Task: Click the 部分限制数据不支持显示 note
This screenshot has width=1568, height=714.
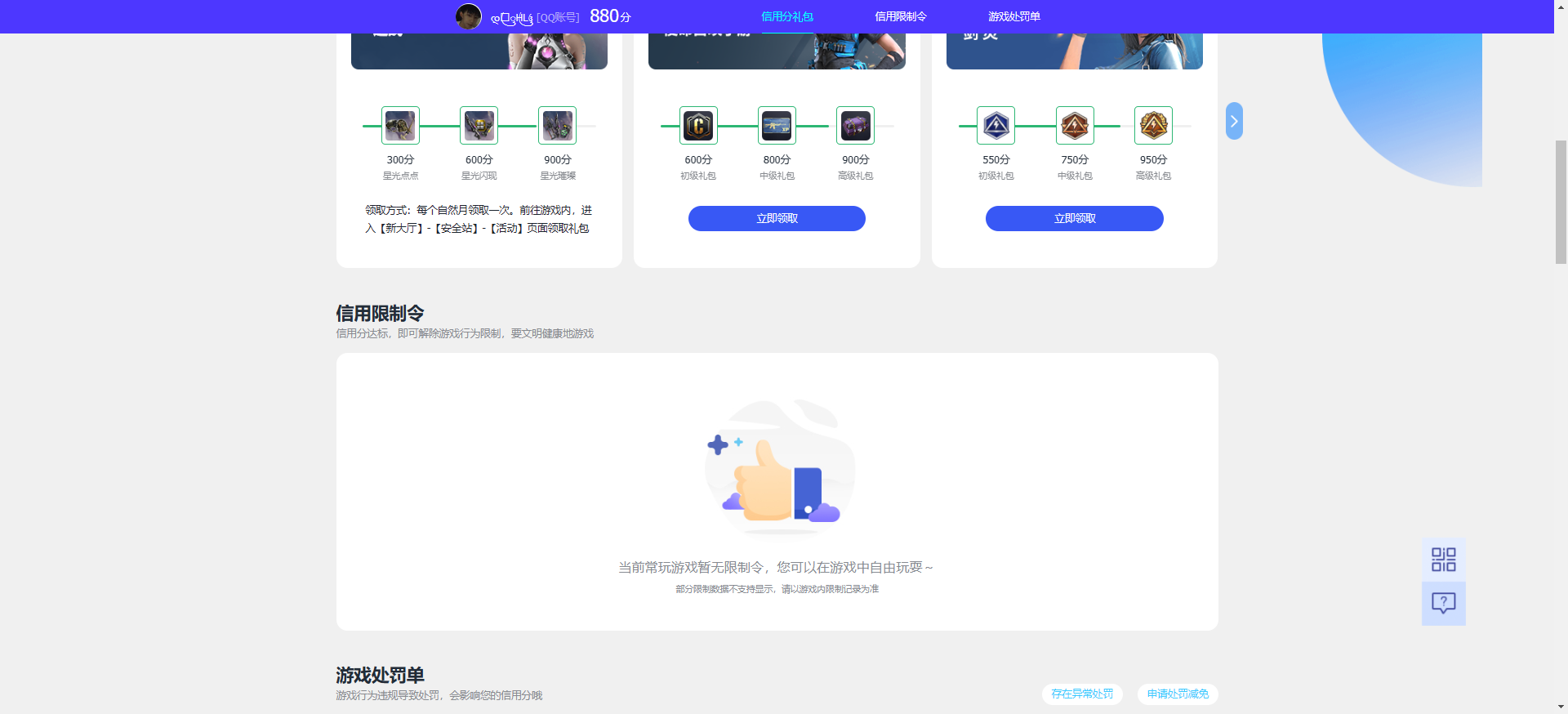Action: click(x=777, y=589)
